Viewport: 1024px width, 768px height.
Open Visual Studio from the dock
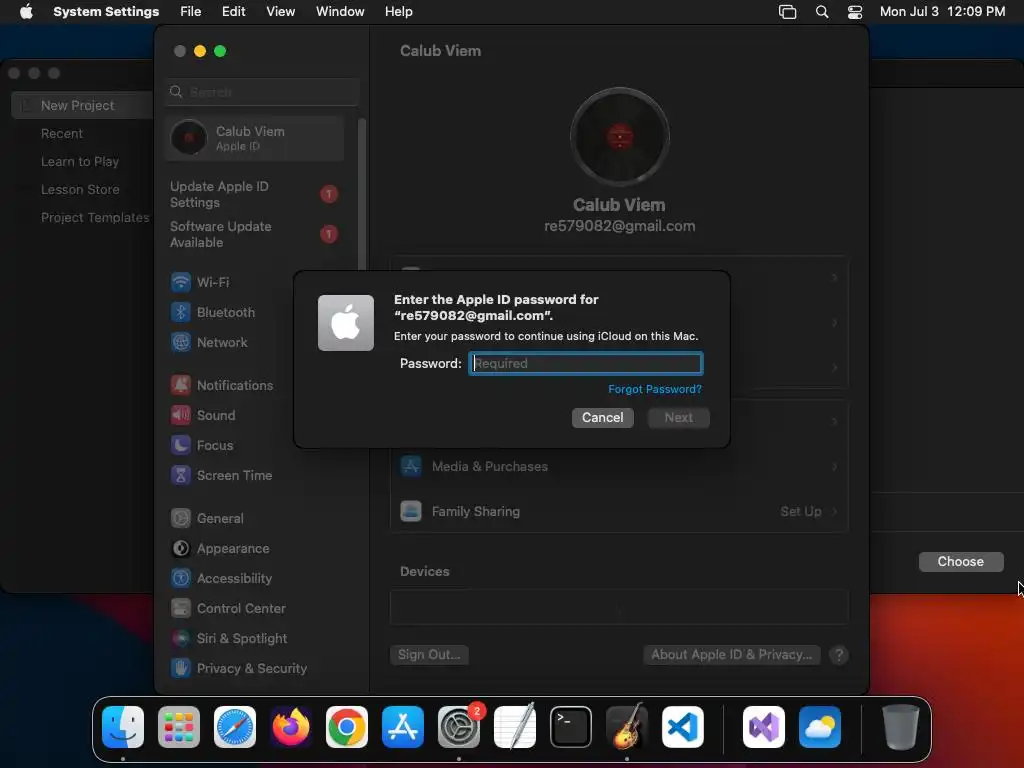(x=763, y=727)
